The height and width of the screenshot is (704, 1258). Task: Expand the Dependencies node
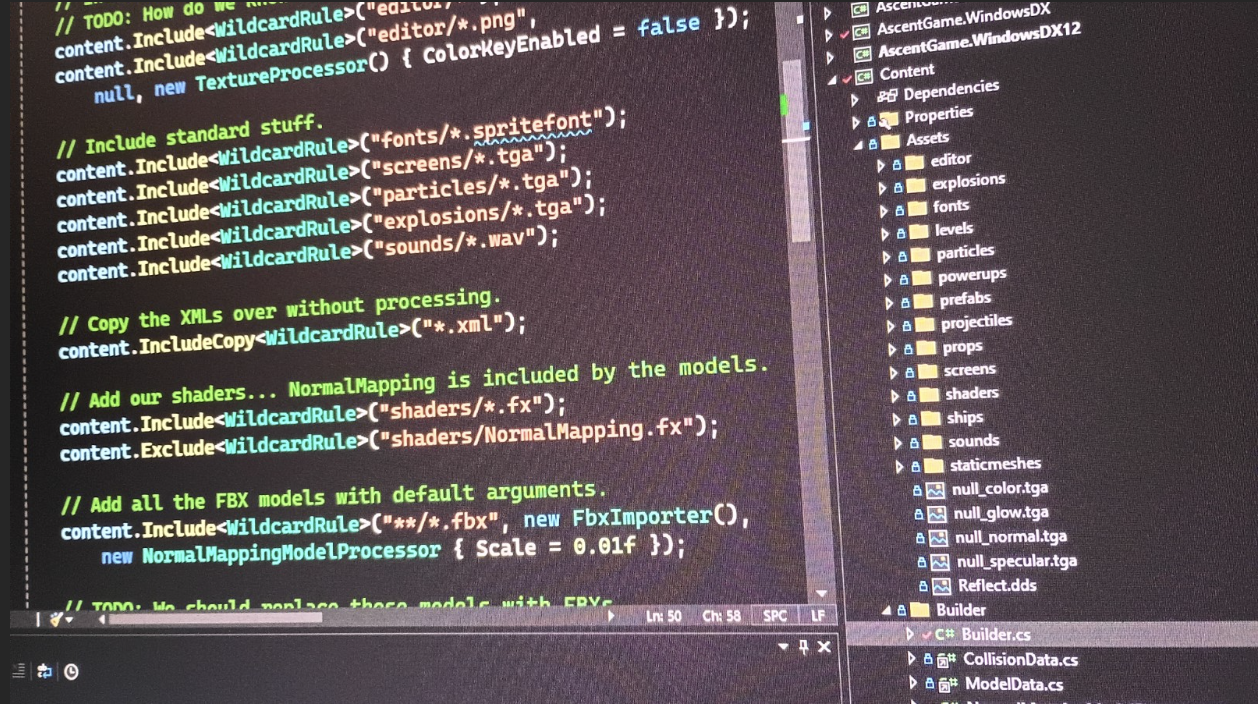pos(855,100)
